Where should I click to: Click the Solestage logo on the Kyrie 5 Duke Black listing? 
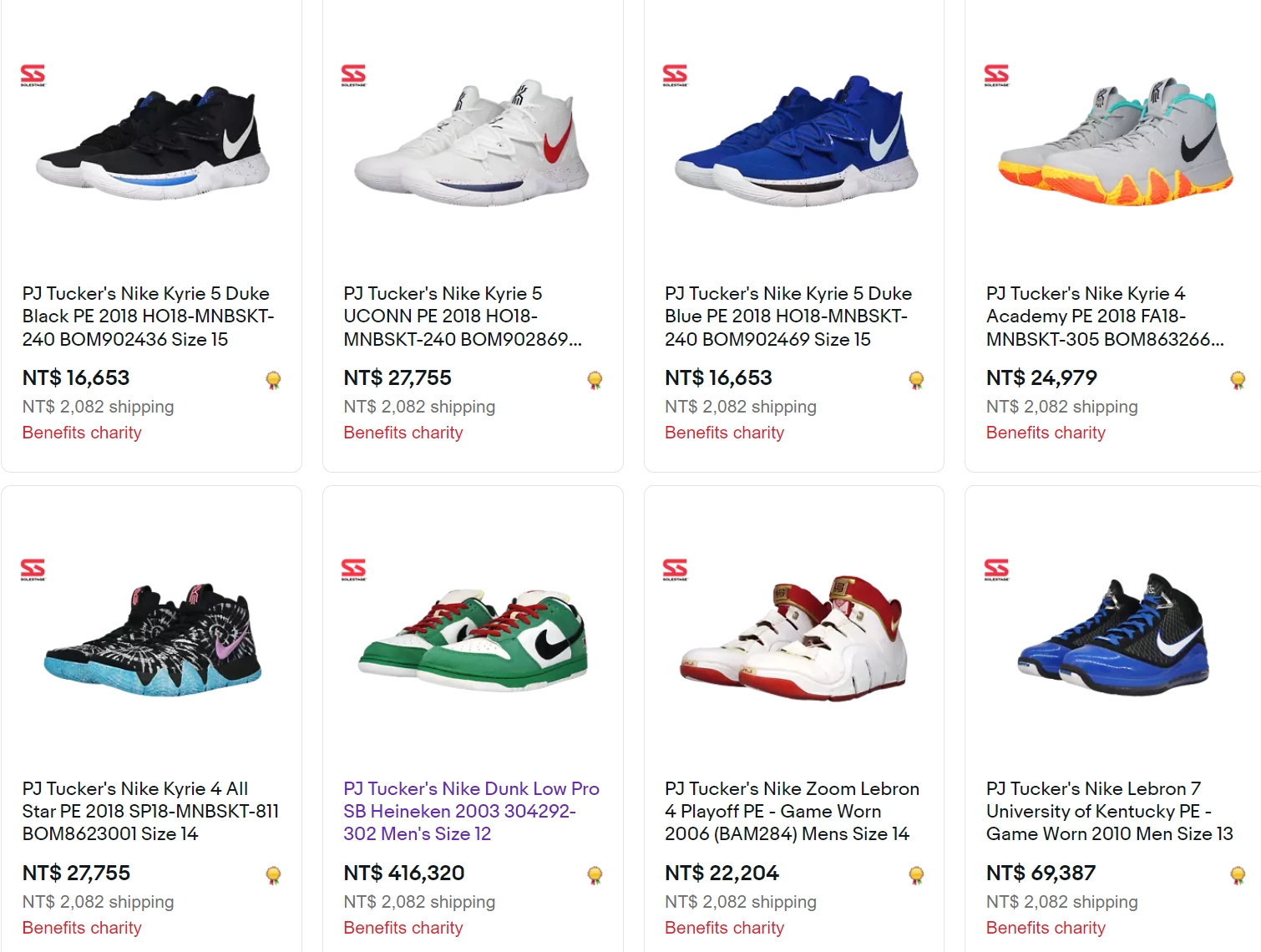click(32, 74)
